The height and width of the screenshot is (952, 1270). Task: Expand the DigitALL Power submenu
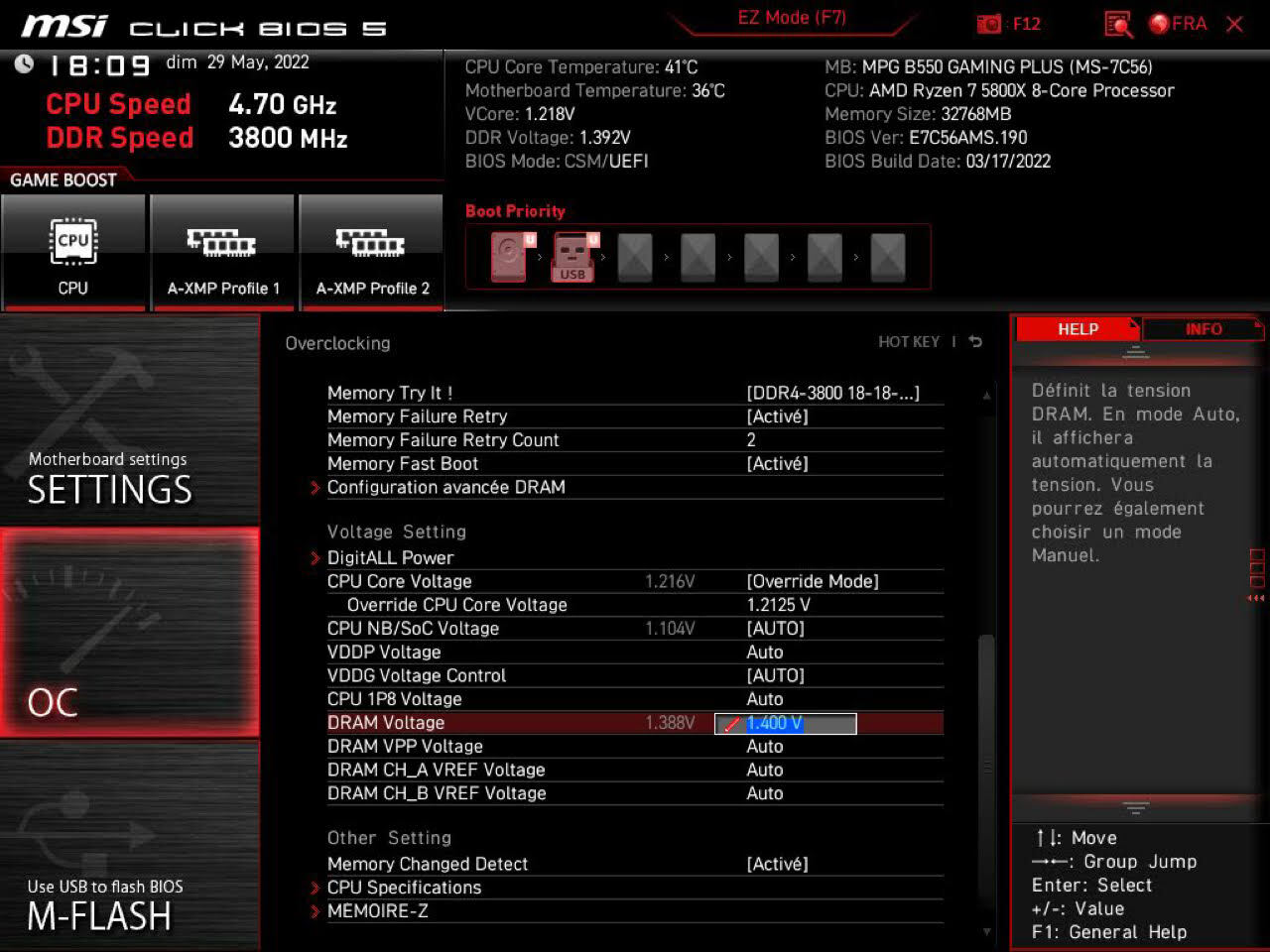tap(390, 557)
